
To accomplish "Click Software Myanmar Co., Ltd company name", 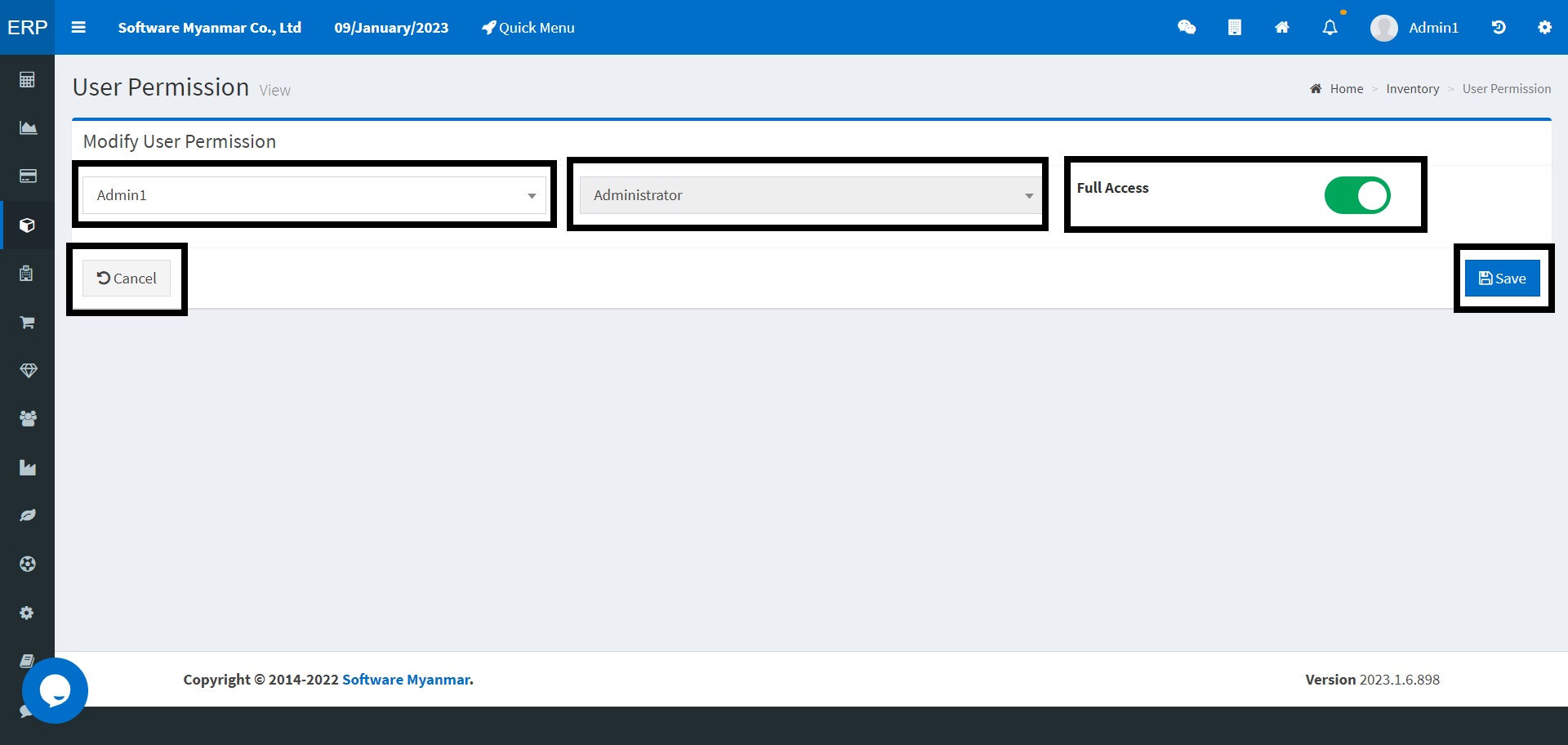I will tap(210, 28).
